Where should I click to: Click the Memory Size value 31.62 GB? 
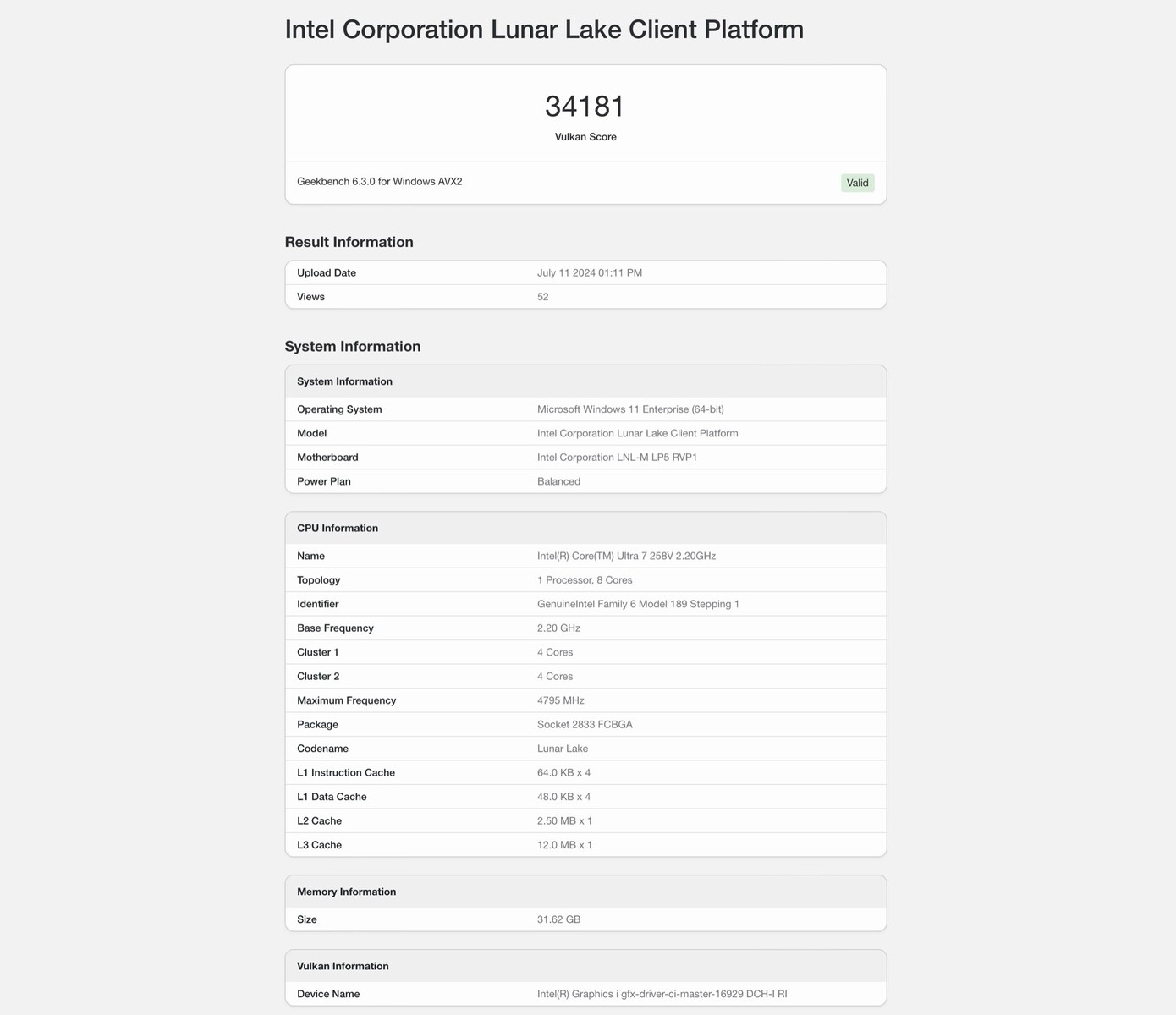558,919
